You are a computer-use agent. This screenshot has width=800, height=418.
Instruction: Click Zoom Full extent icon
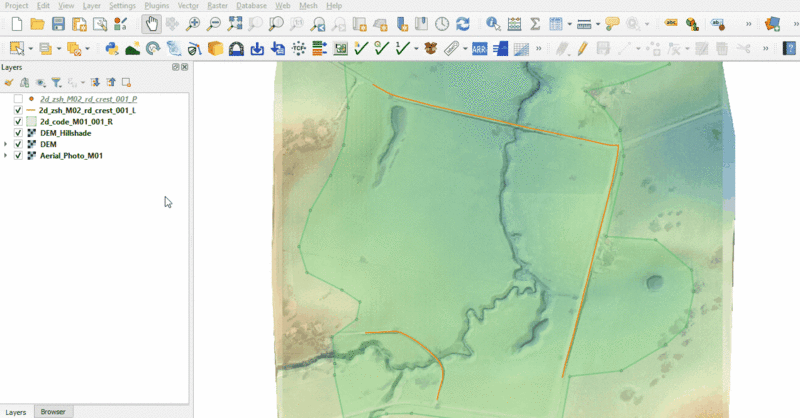pos(235,23)
